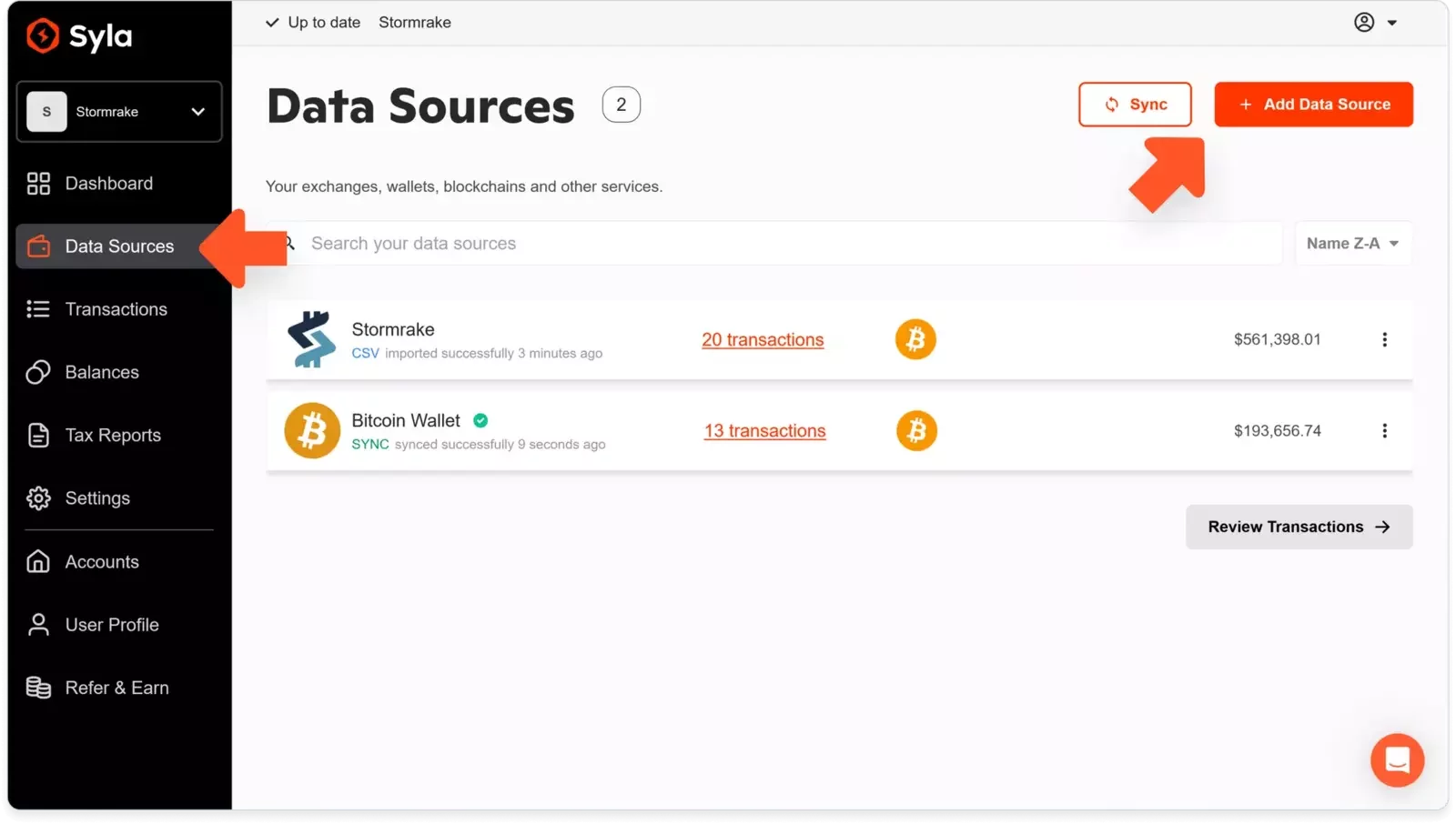Open the chat support bubble

pyautogui.click(x=1397, y=760)
